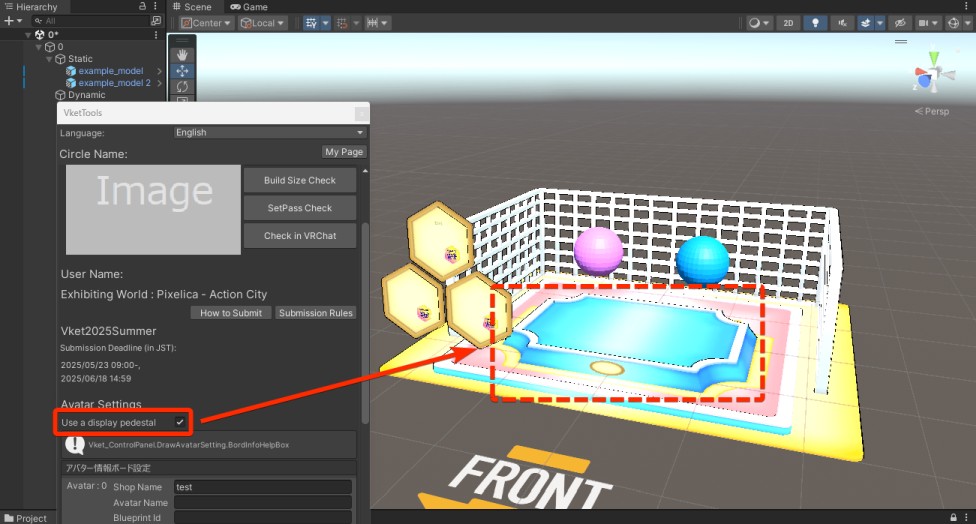The image size is (976, 524).
Task: Select the Rotate tool
Action: pos(182,87)
